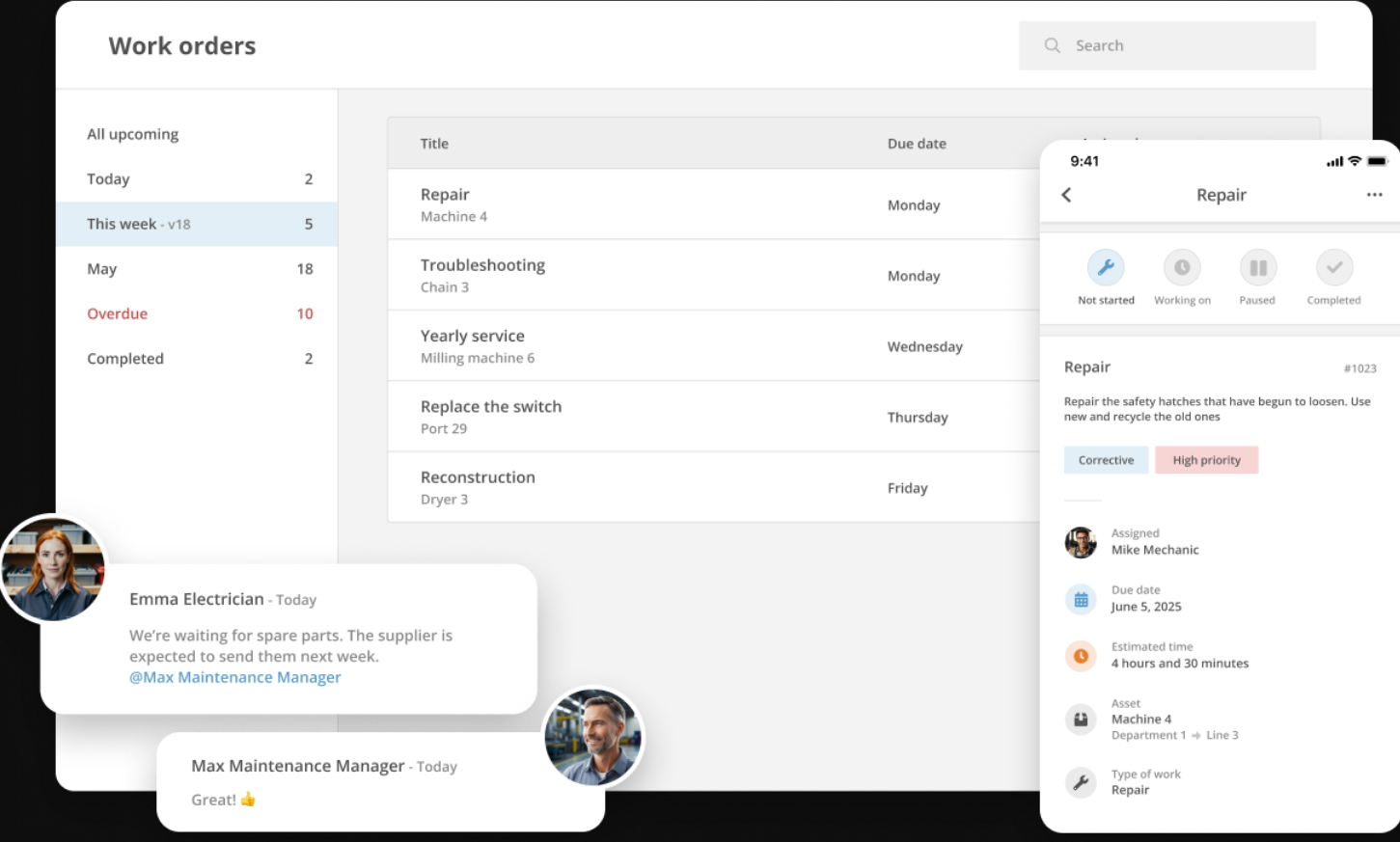Image resolution: width=1400 pixels, height=842 pixels.
Task: Open the three-dot options menu
Action: click(1374, 194)
